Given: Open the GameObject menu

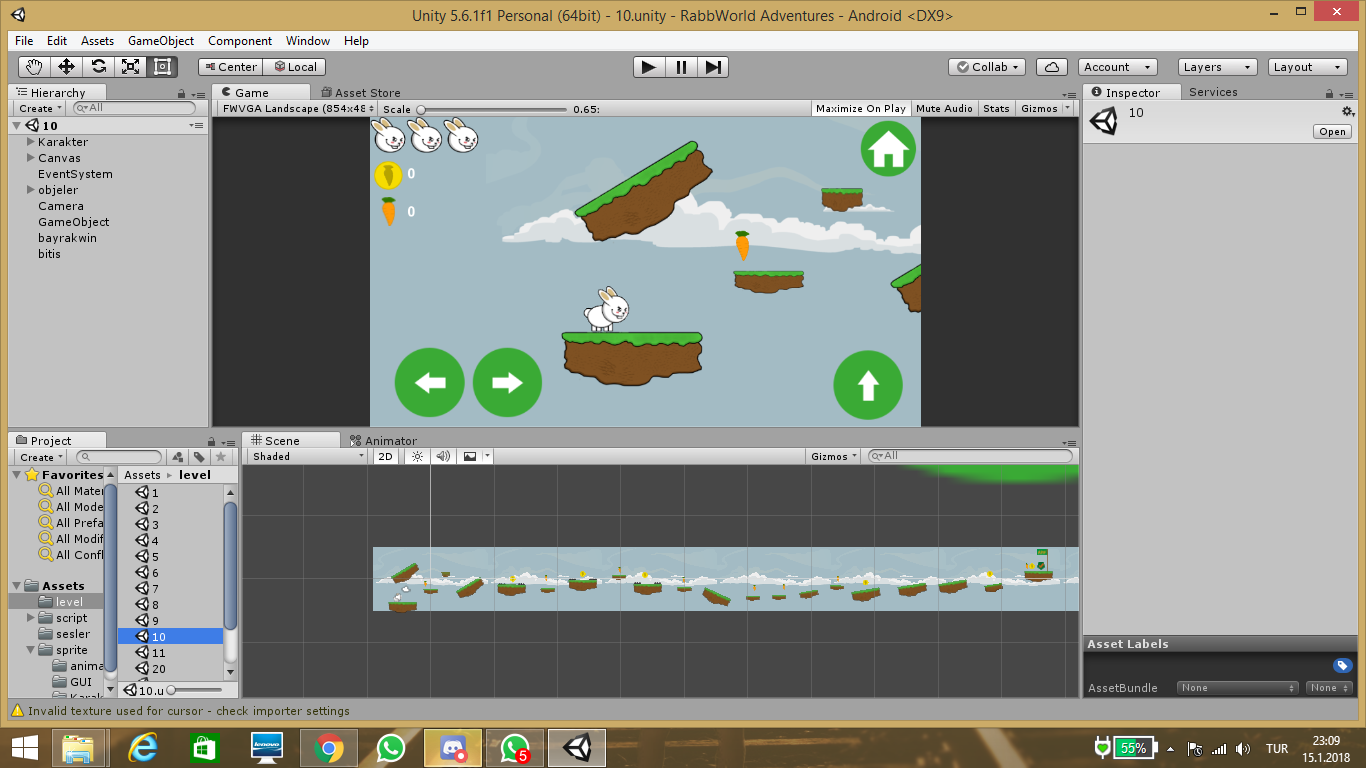Looking at the screenshot, I should [x=161, y=41].
